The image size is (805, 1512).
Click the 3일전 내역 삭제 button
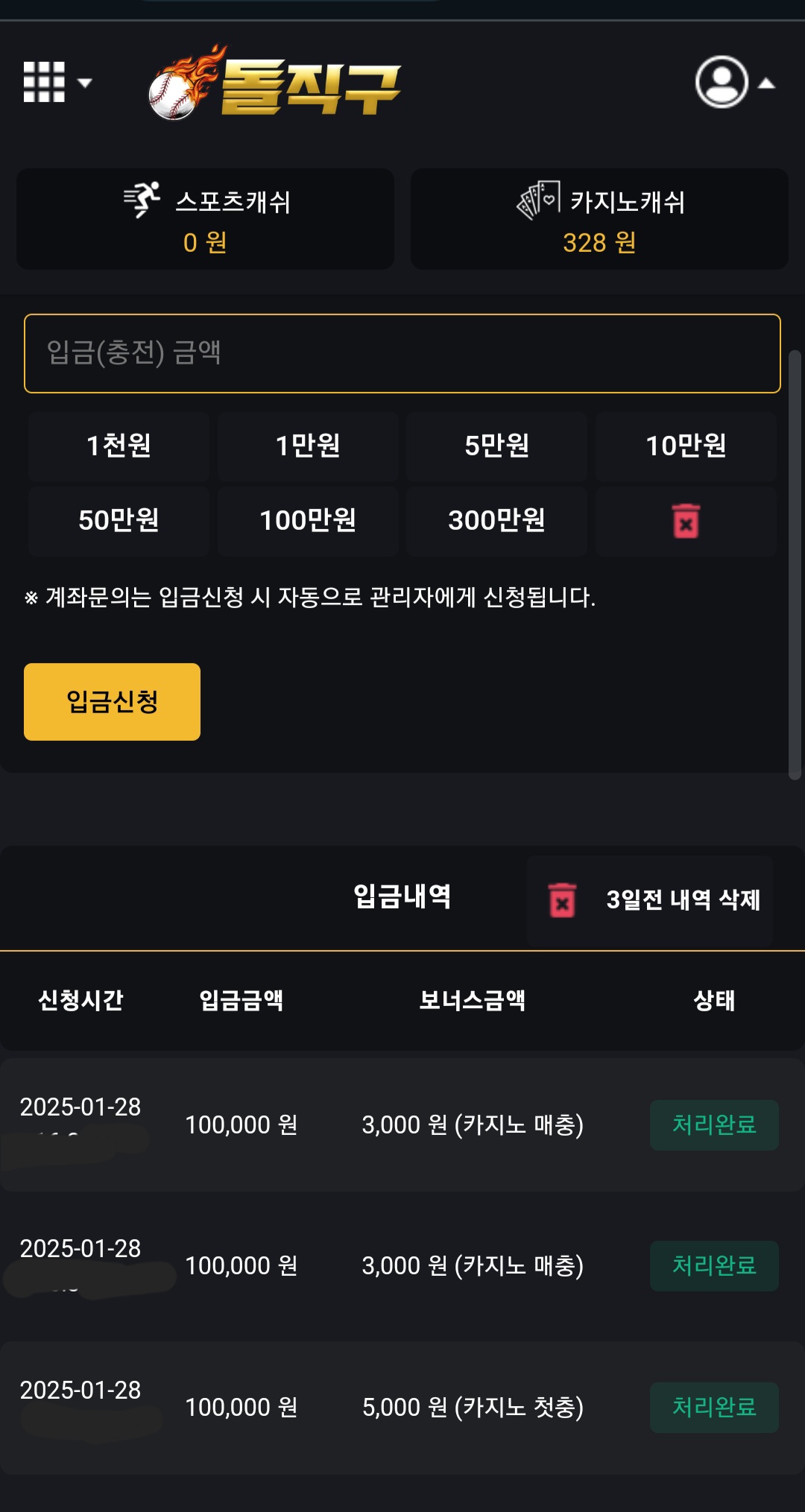[682, 900]
